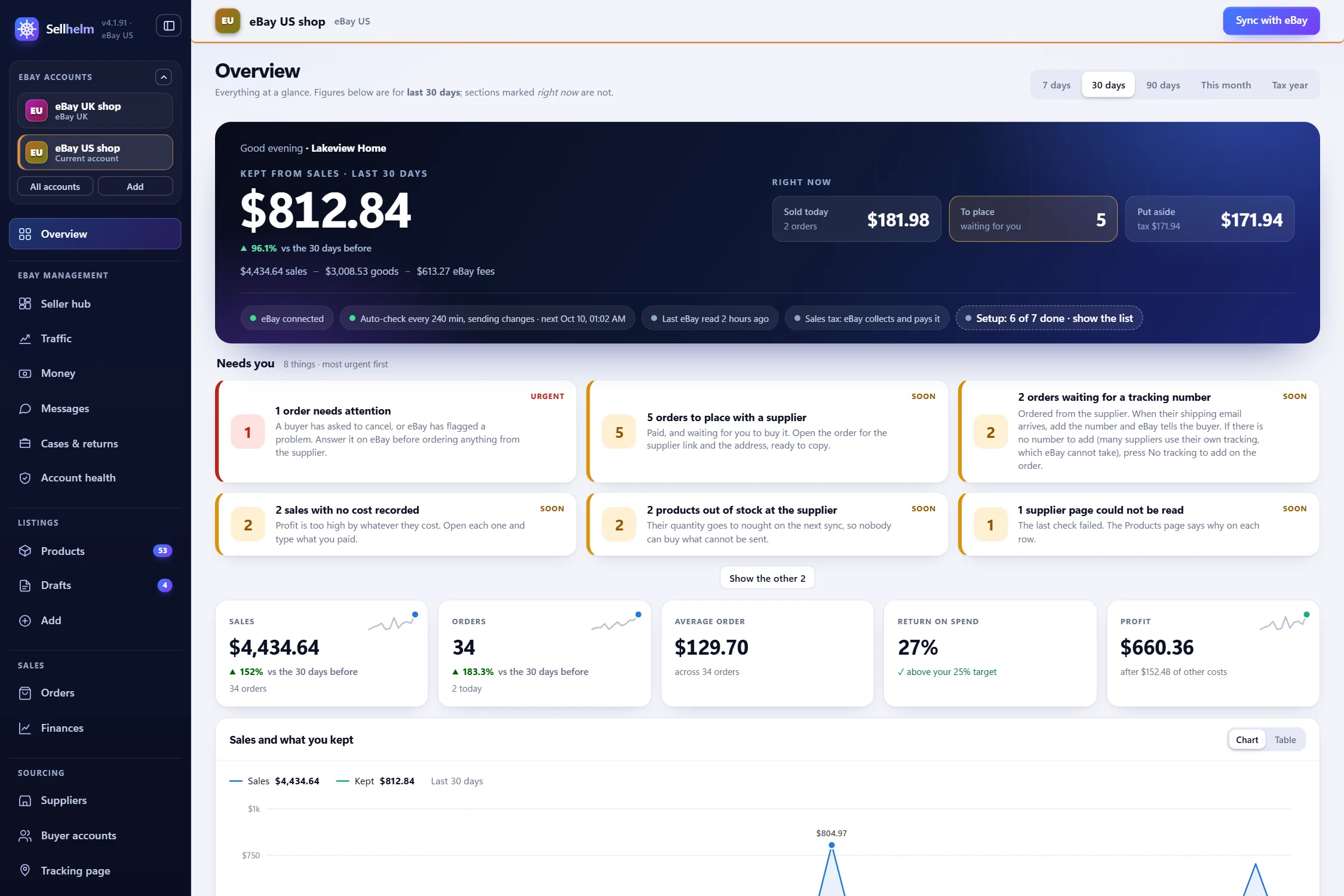Viewport: 1344px width, 896px height.
Task: Click the All accounts button
Action: pyautogui.click(x=55, y=186)
